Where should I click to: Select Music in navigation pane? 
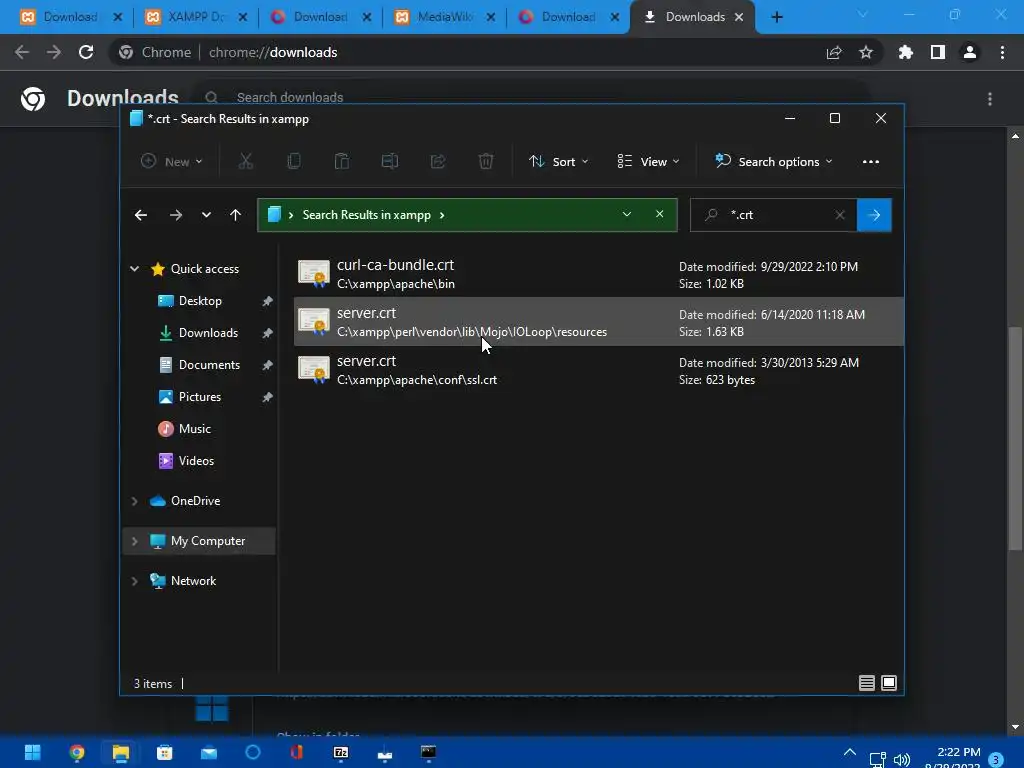click(194, 429)
